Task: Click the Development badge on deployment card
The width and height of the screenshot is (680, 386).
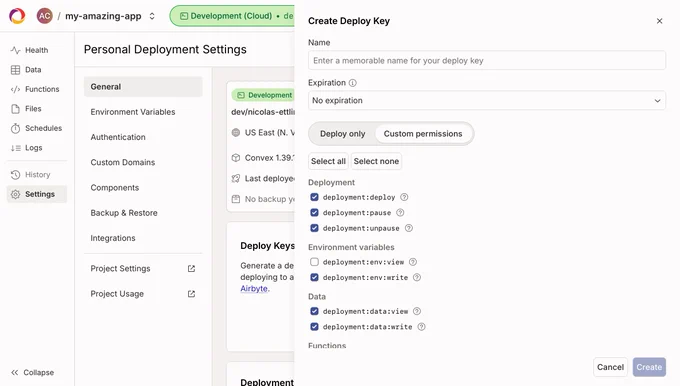Action: (264, 95)
